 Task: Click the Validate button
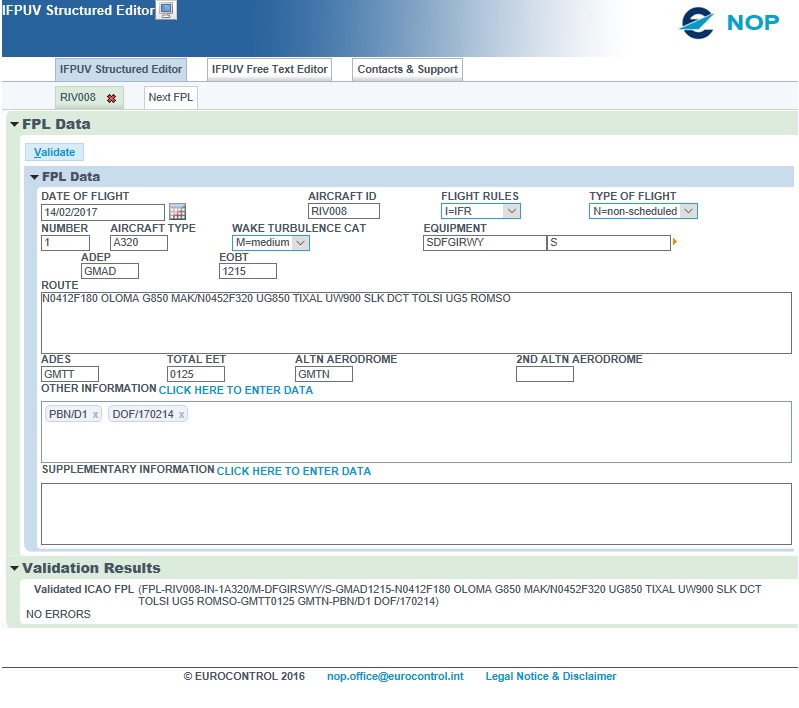coord(55,152)
